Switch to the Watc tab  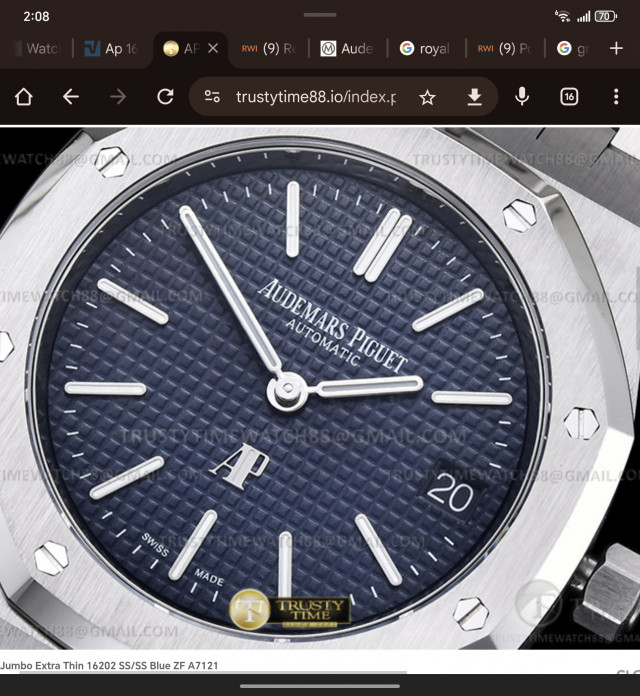pos(37,48)
